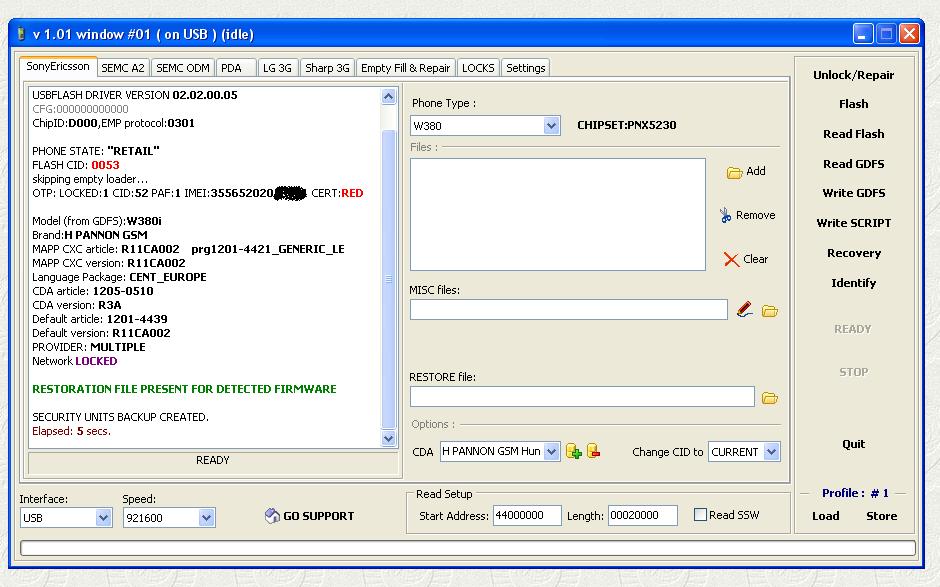940x587 pixels.
Task: Open the MISC files browse folder icon
Action: pos(770,311)
